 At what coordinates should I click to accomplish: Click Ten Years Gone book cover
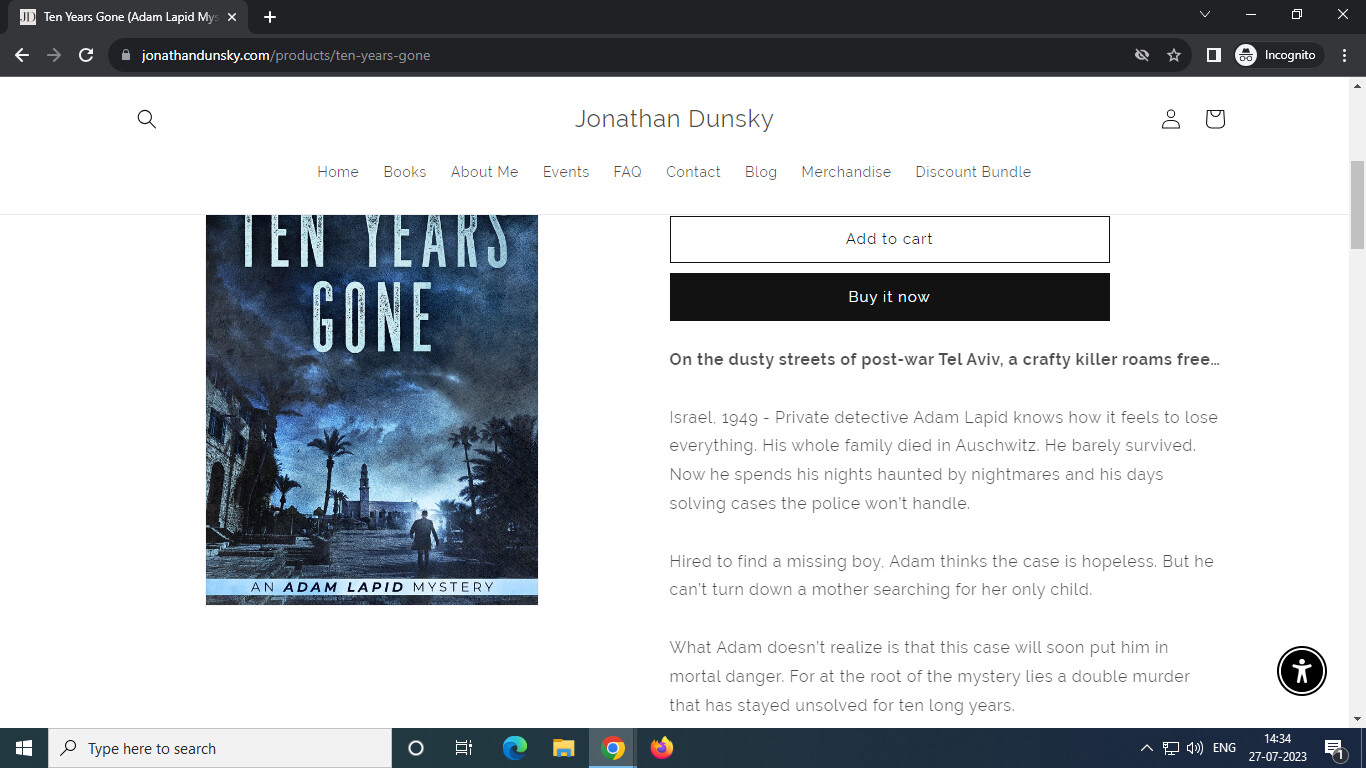[372, 409]
